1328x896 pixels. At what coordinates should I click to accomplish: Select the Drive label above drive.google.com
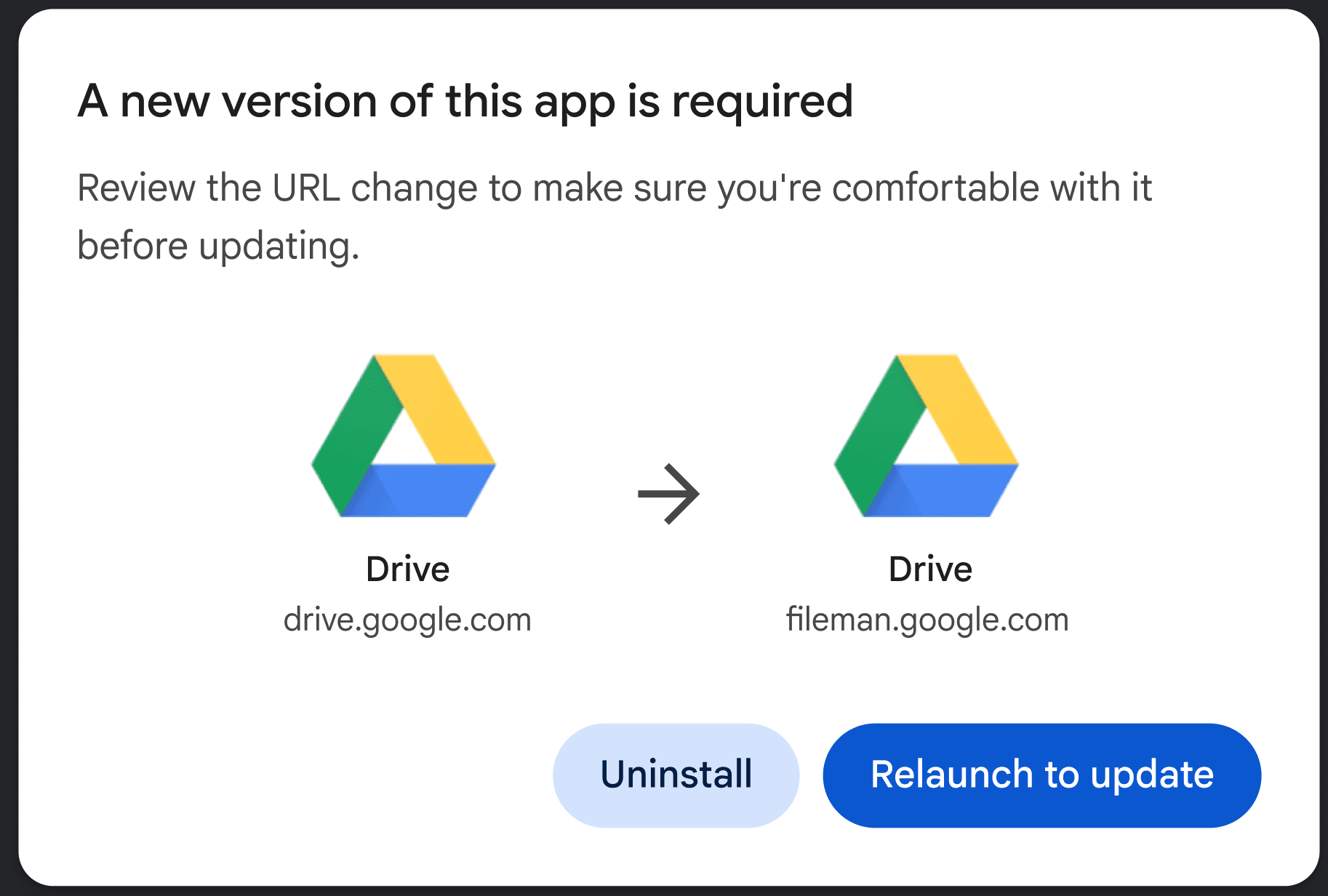pyautogui.click(x=407, y=569)
